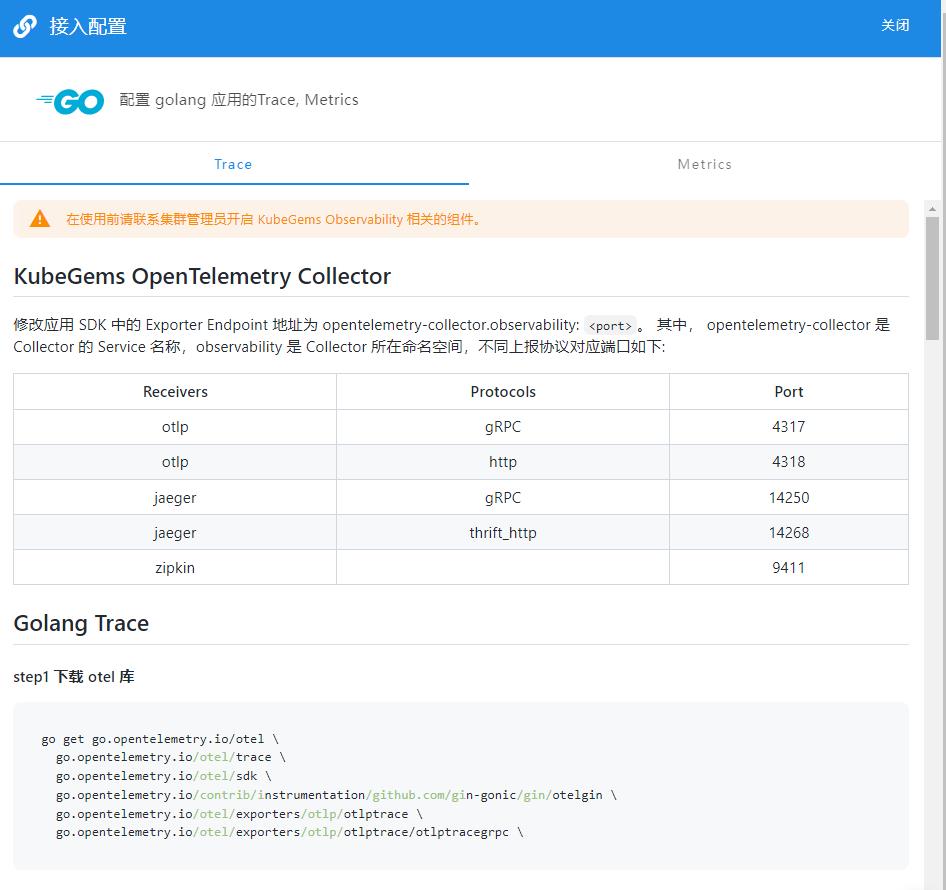Click the Protocols column header
The image size is (946, 890).
(x=503, y=392)
